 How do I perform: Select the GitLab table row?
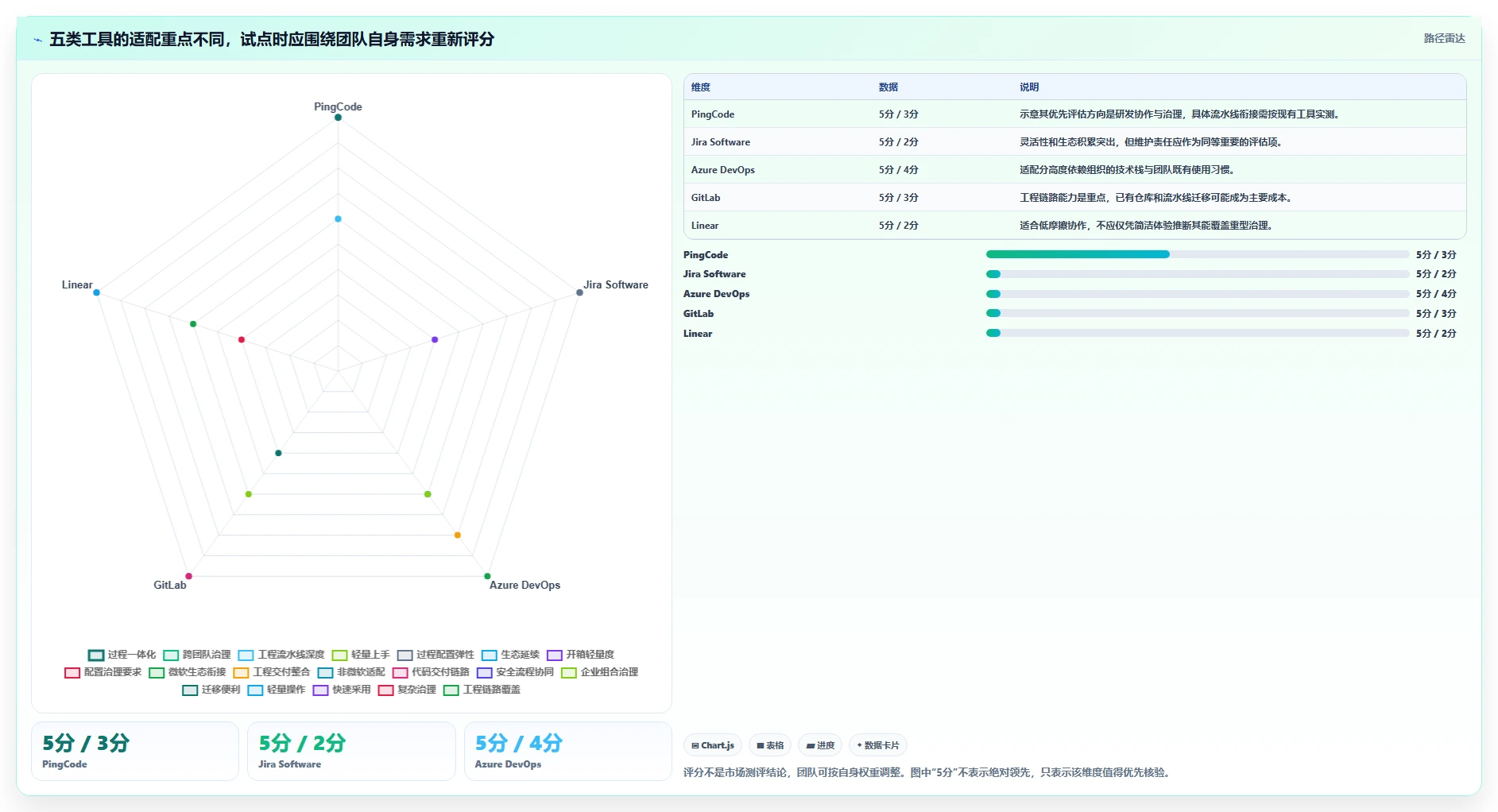tap(1074, 198)
